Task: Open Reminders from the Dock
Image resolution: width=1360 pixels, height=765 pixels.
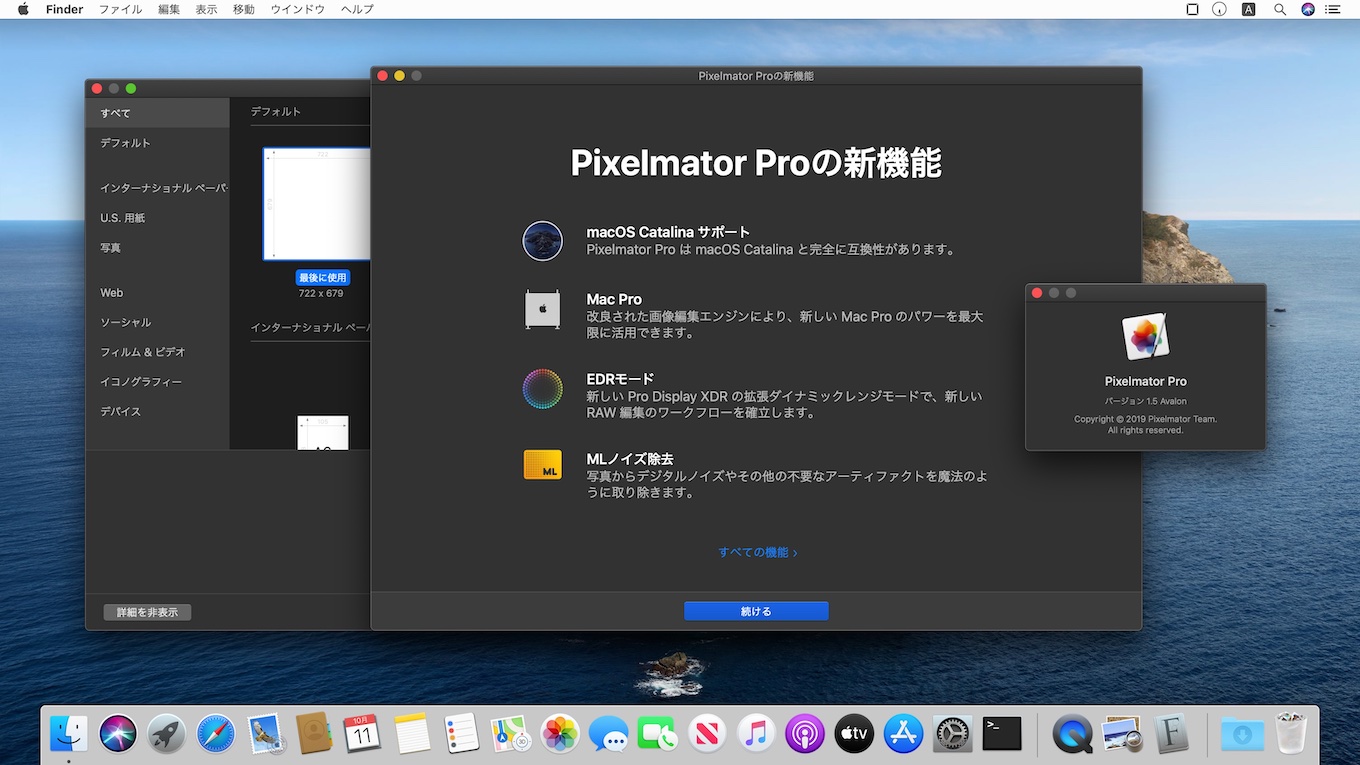Action: click(461, 734)
